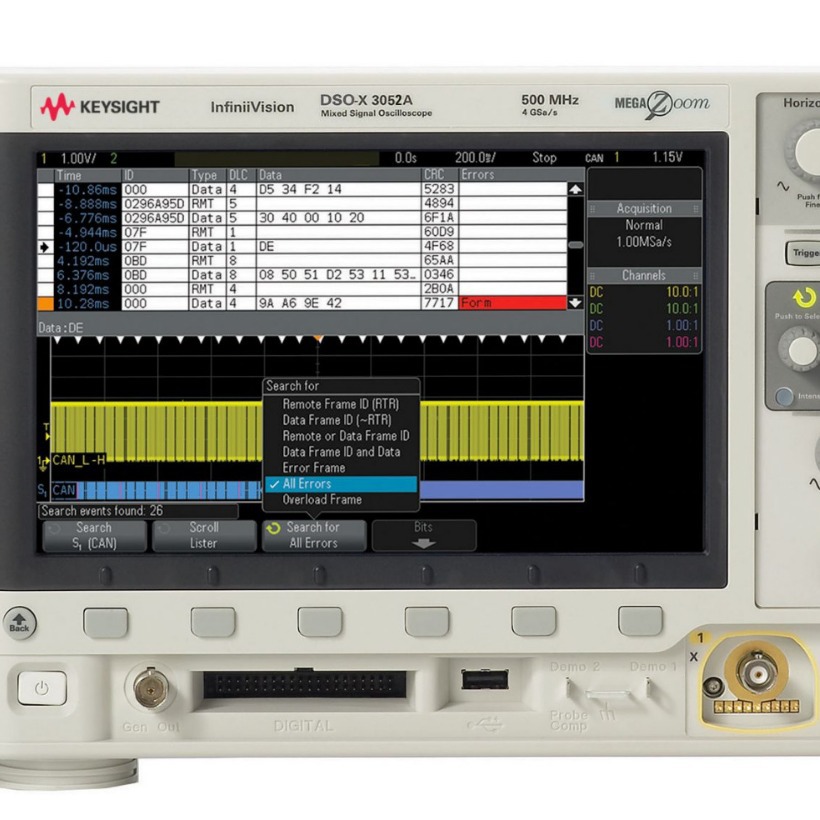Viewport: 820px width, 820px height.
Task: Click the 0.0s delay readout
Action: (405, 158)
